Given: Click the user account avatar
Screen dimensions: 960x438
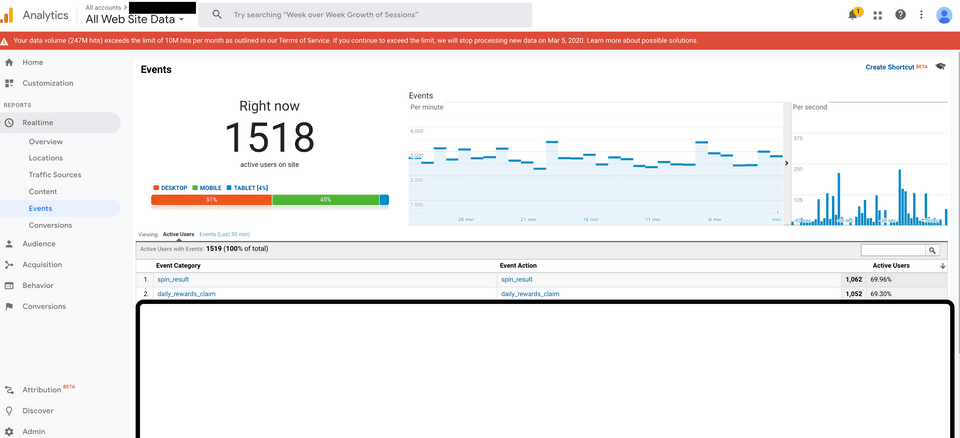Looking at the screenshot, I should click(944, 15).
